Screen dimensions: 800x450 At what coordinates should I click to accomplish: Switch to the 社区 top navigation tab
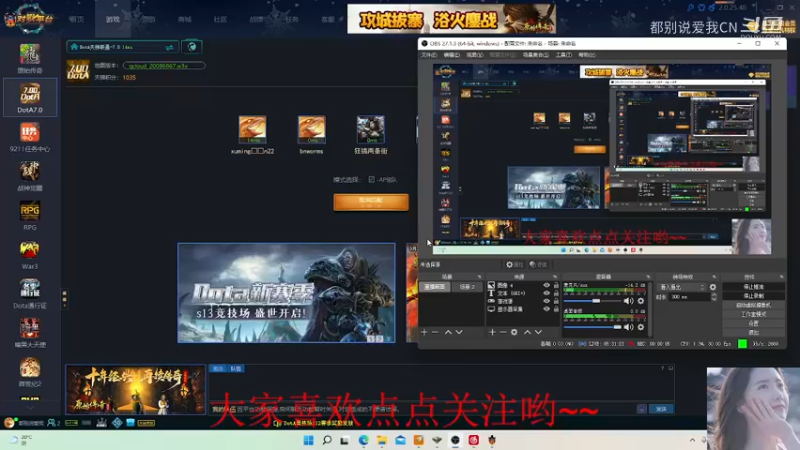220,19
